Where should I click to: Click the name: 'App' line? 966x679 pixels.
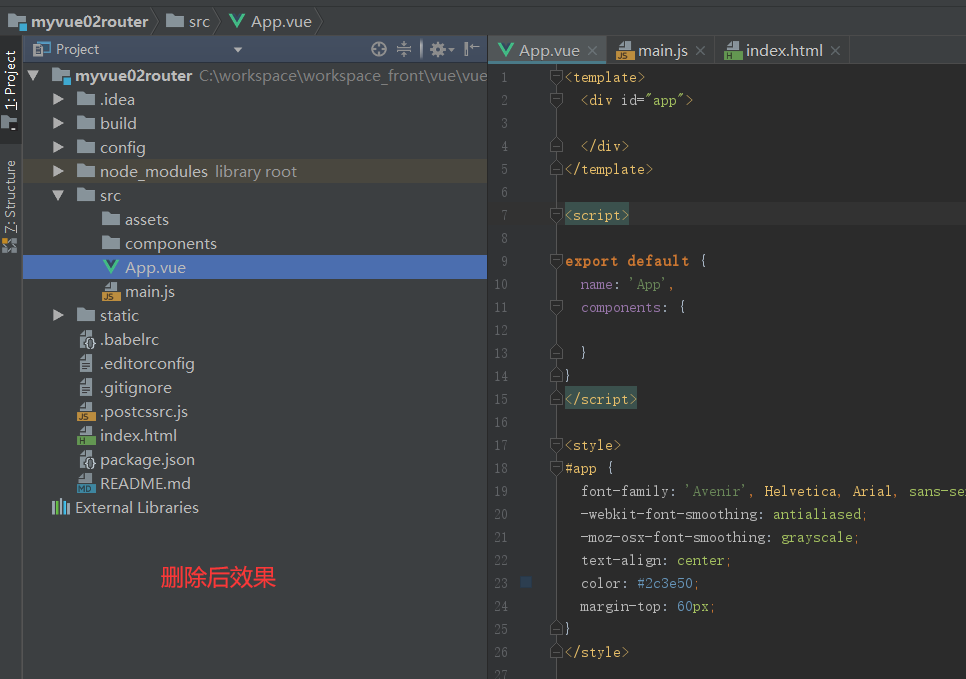pyautogui.click(x=627, y=284)
